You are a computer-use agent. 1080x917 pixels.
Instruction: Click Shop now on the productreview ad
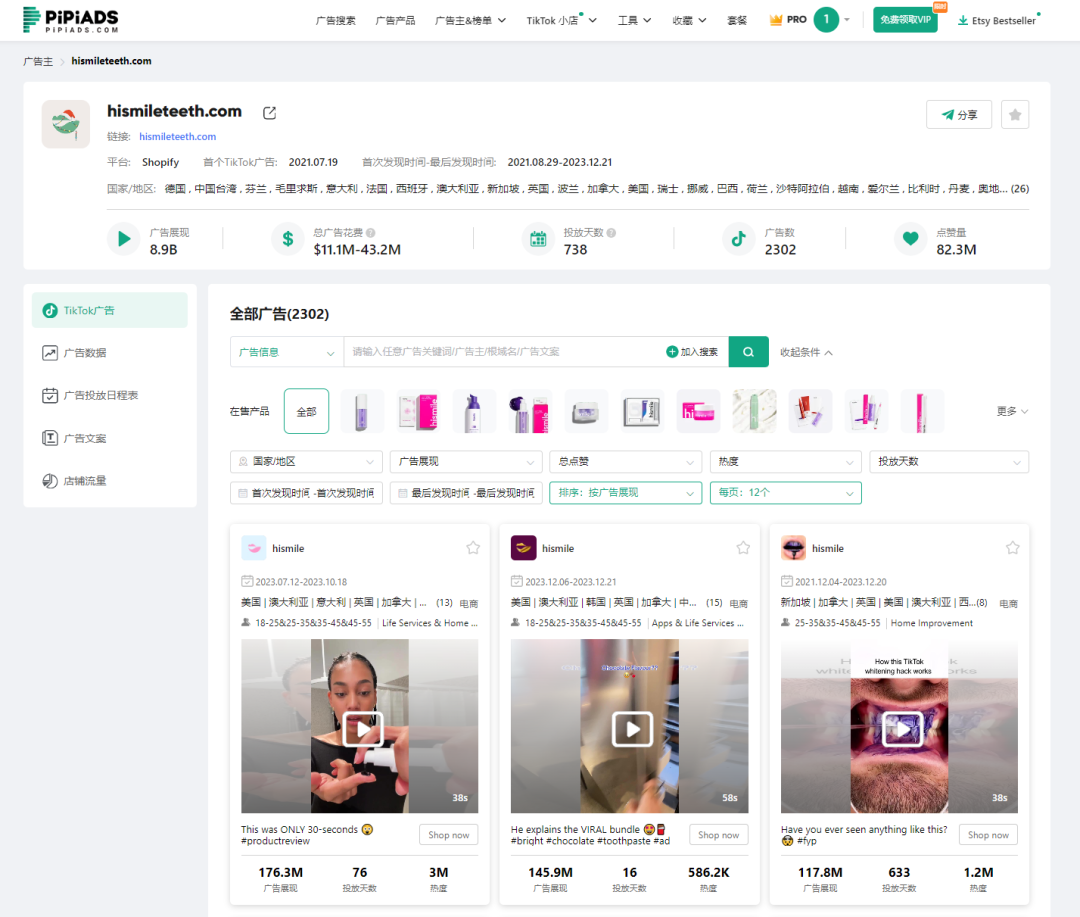click(448, 835)
